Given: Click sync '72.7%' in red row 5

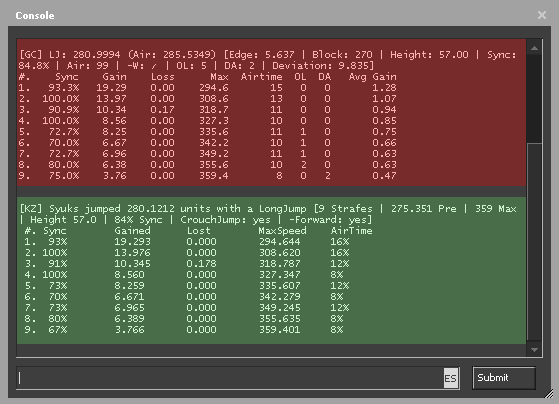Looking at the screenshot, I should click(x=64, y=132).
